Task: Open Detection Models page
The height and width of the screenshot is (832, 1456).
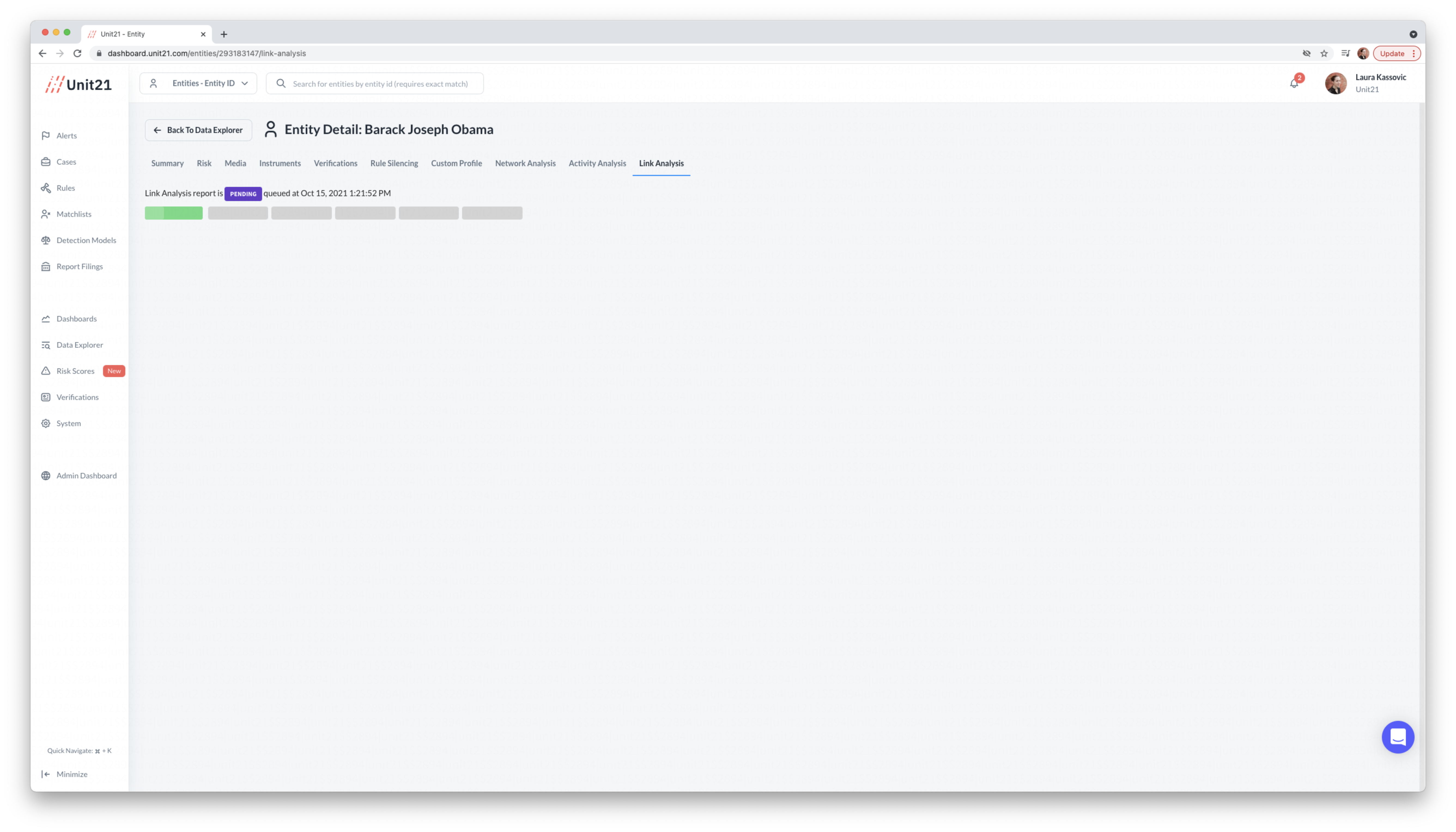Action: coord(86,240)
